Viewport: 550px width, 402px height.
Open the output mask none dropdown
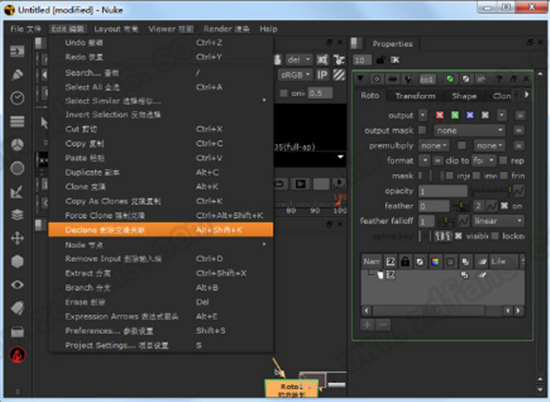point(469,130)
